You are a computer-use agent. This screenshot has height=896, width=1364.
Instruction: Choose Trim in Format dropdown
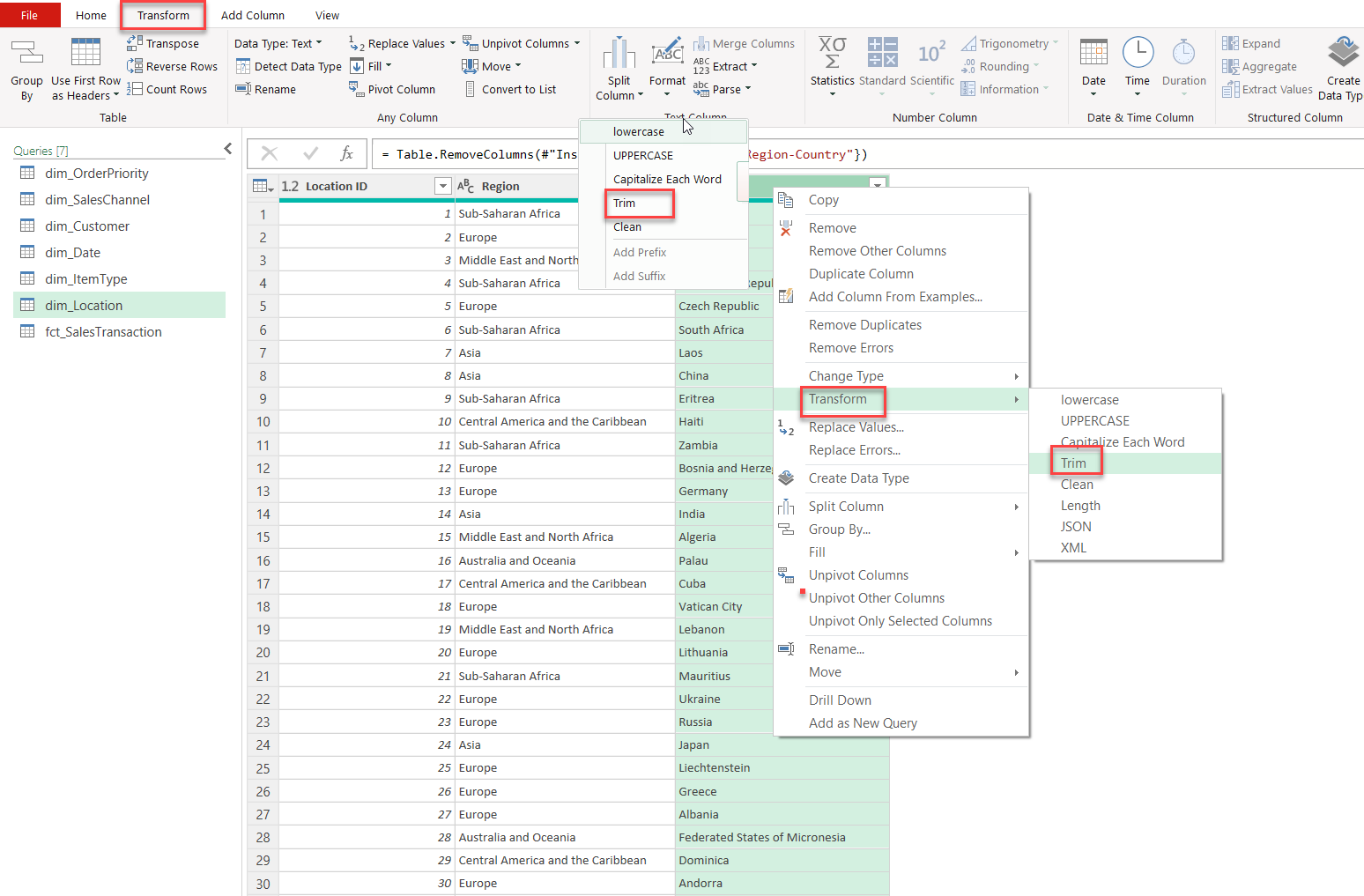pos(625,203)
